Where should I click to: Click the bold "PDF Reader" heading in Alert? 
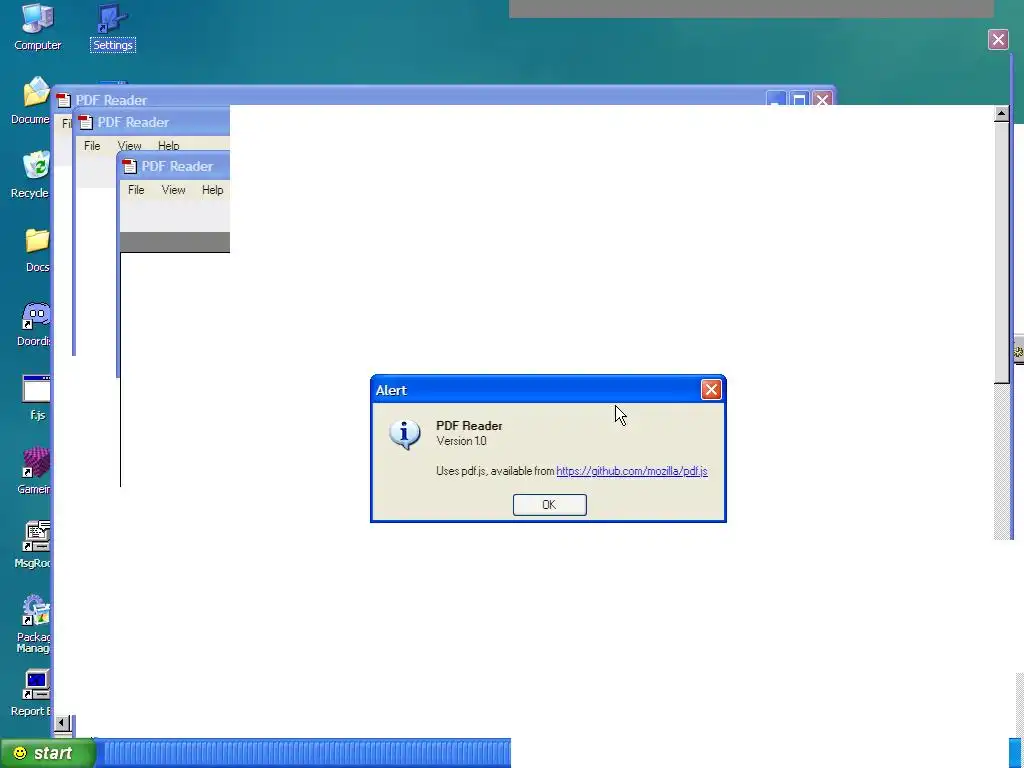[x=469, y=426]
